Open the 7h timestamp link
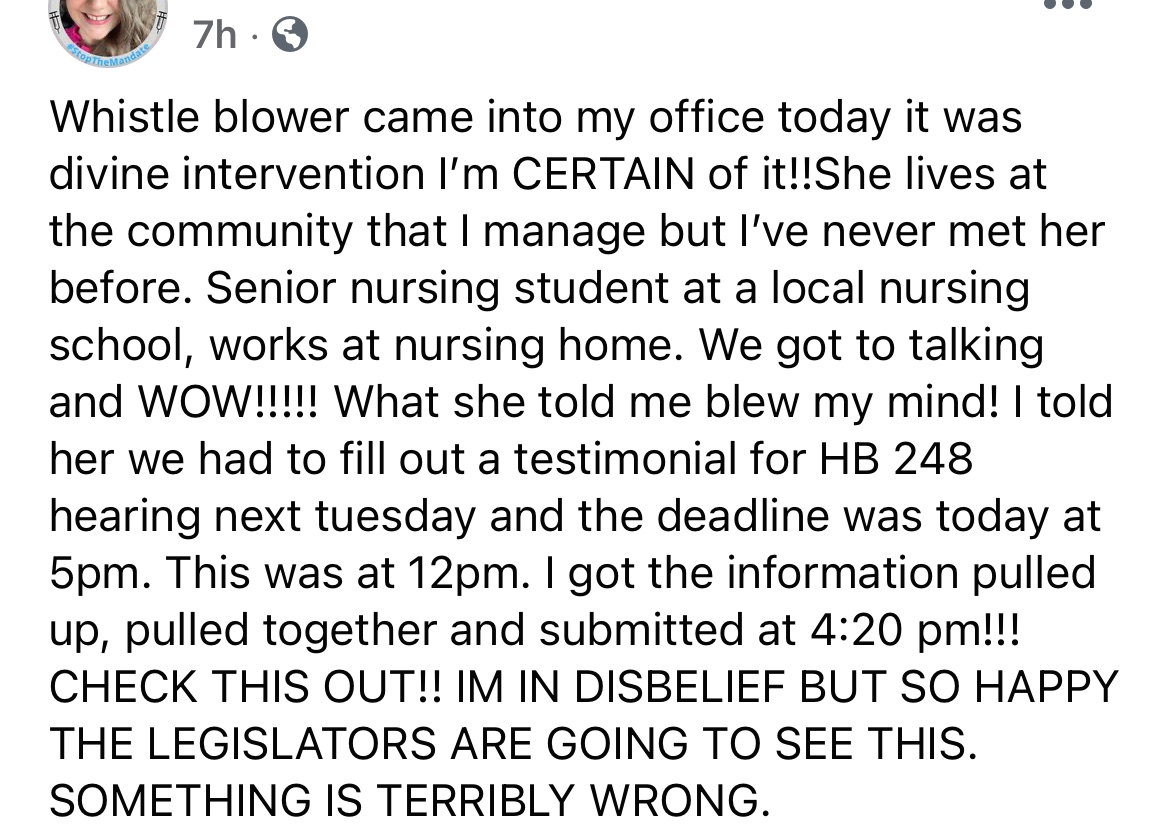The image size is (1170, 840). click(x=214, y=35)
